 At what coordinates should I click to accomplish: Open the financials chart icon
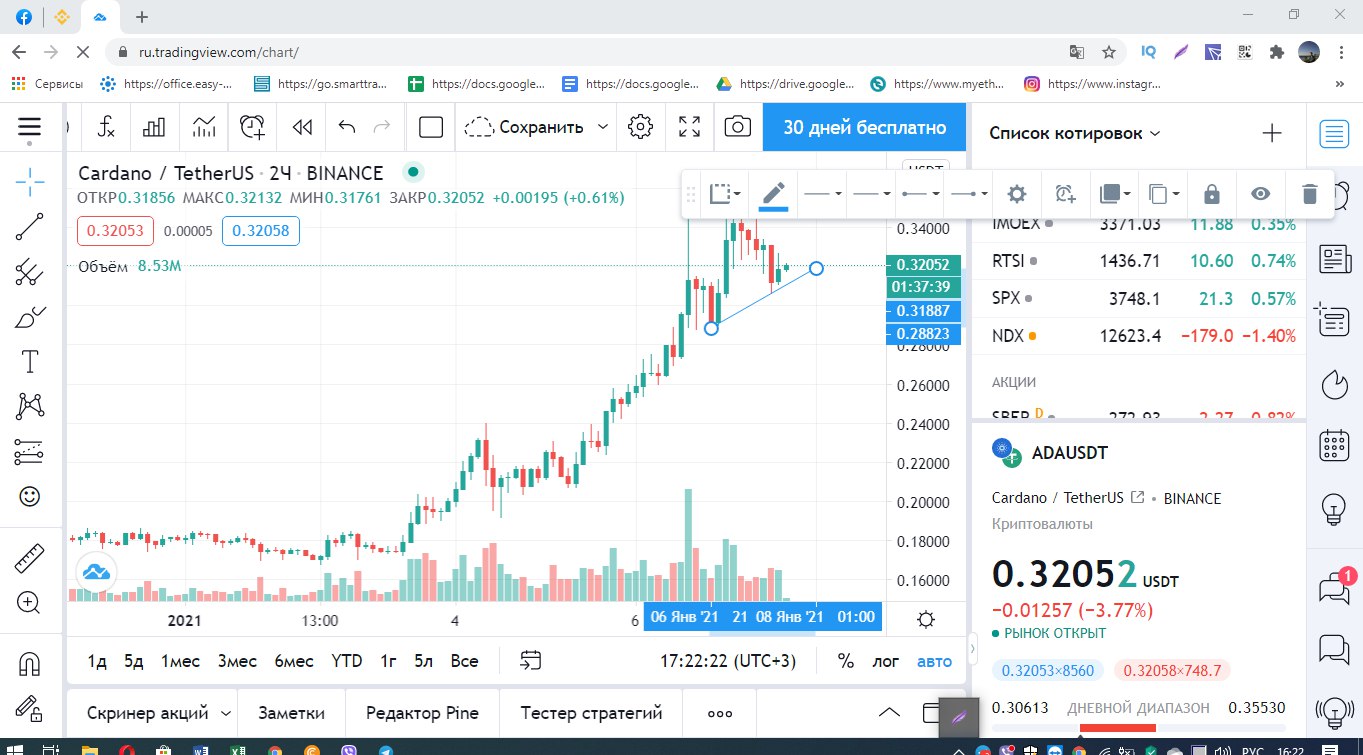click(x=204, y=127)
